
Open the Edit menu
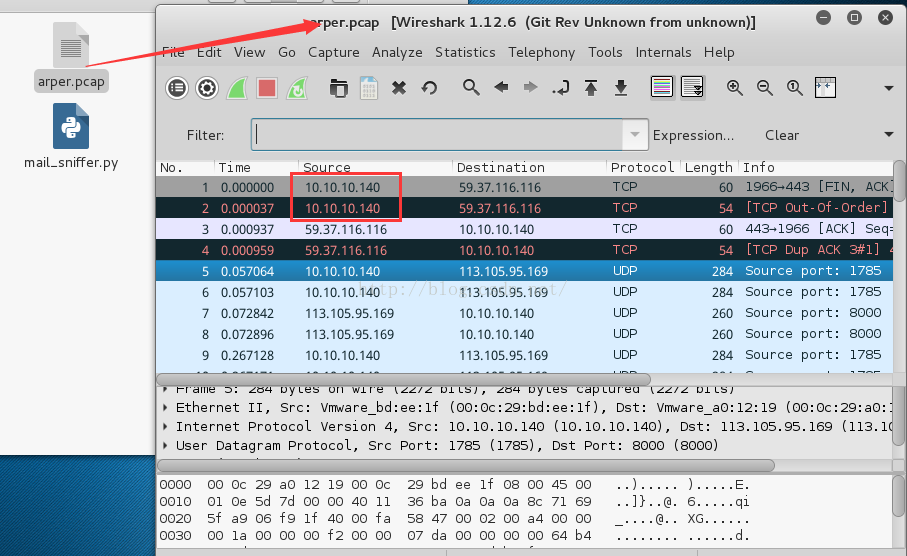click(x=209, y=53)
